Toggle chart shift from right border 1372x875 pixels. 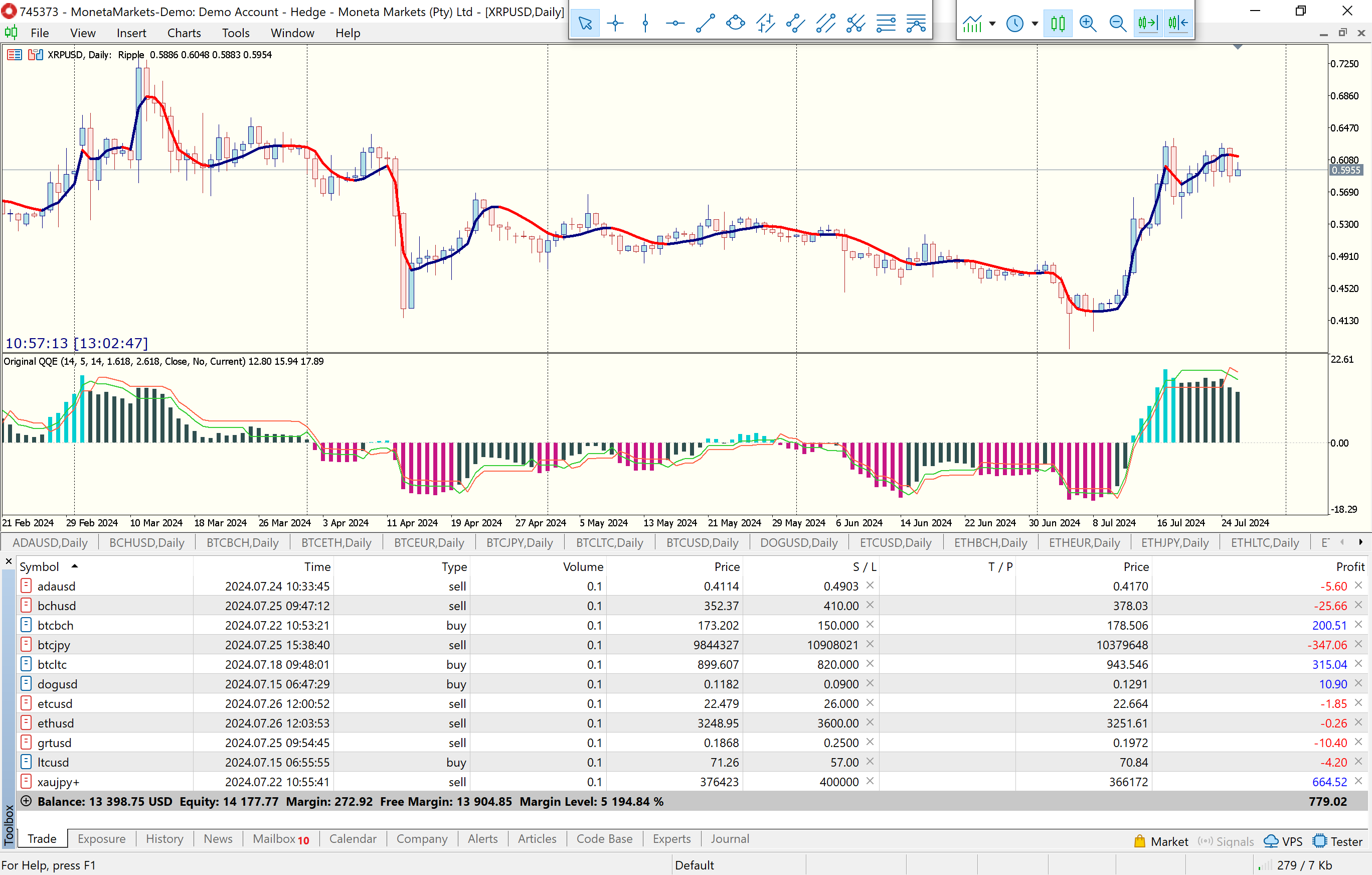point(1178,24)
